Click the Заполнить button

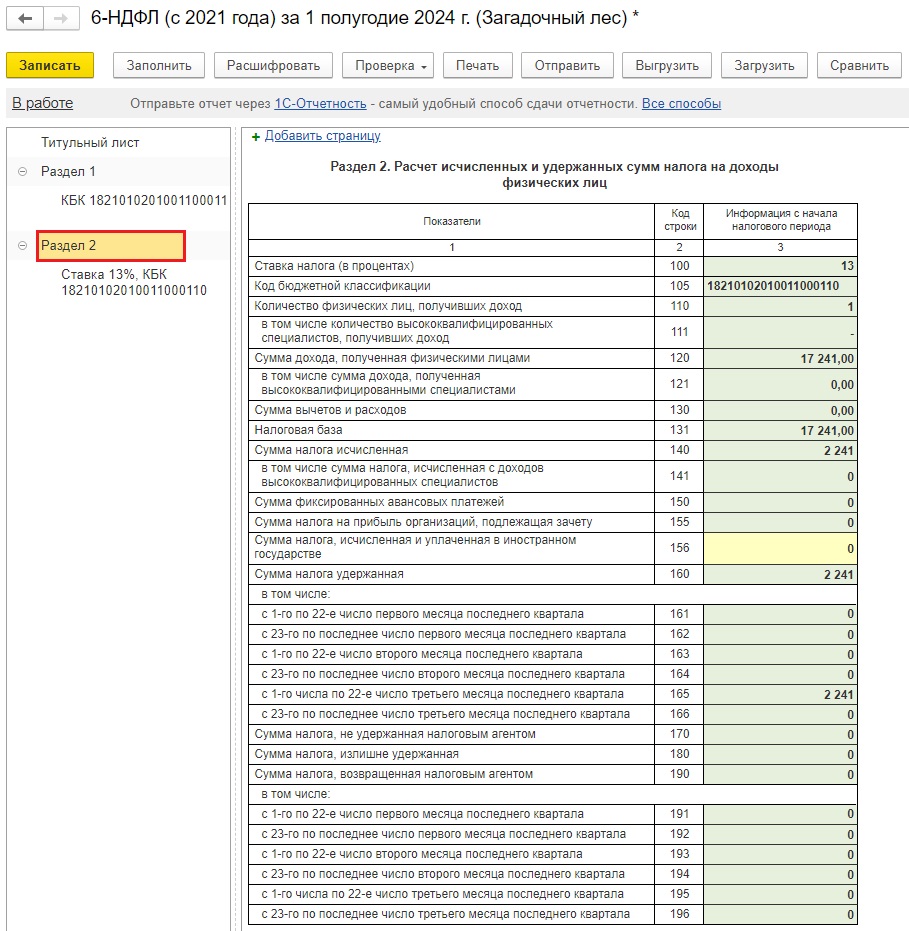pyautogui.click(x=159, y=65)
